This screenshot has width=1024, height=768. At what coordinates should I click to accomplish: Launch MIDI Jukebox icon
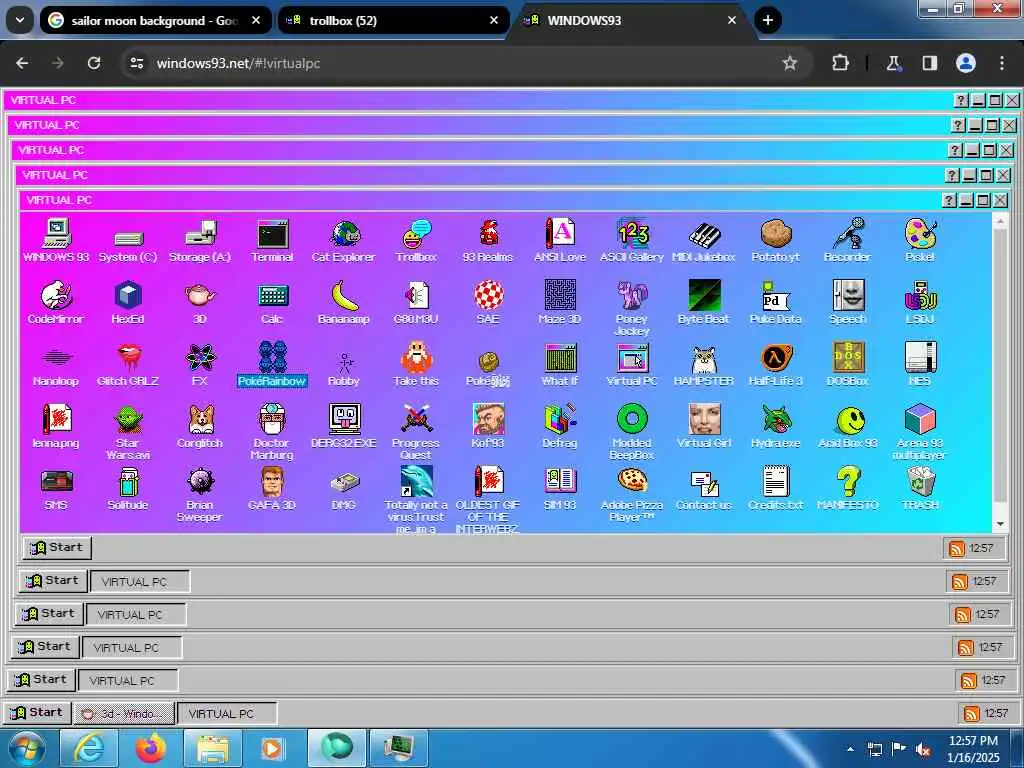(x=703, y=240)
